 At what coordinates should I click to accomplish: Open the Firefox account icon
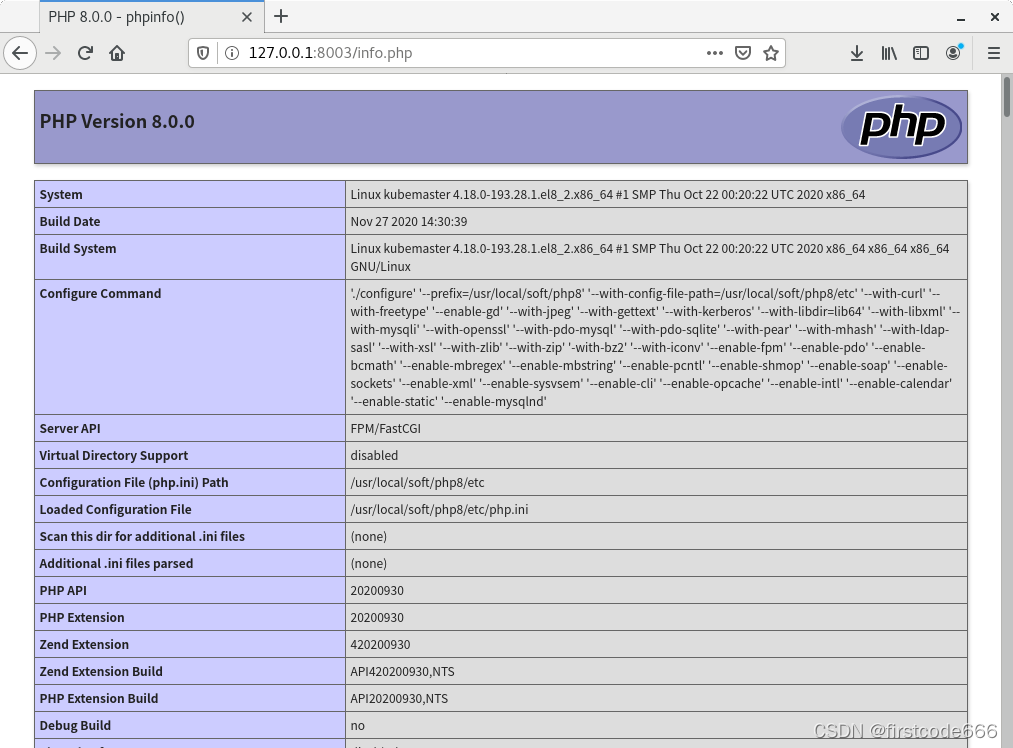click(953, 53)
